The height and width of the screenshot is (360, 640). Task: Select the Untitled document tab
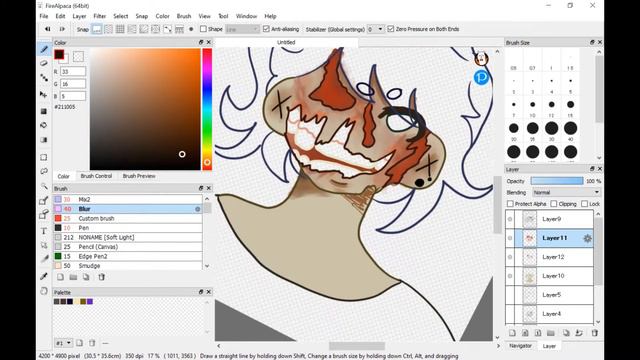(286, 42)
